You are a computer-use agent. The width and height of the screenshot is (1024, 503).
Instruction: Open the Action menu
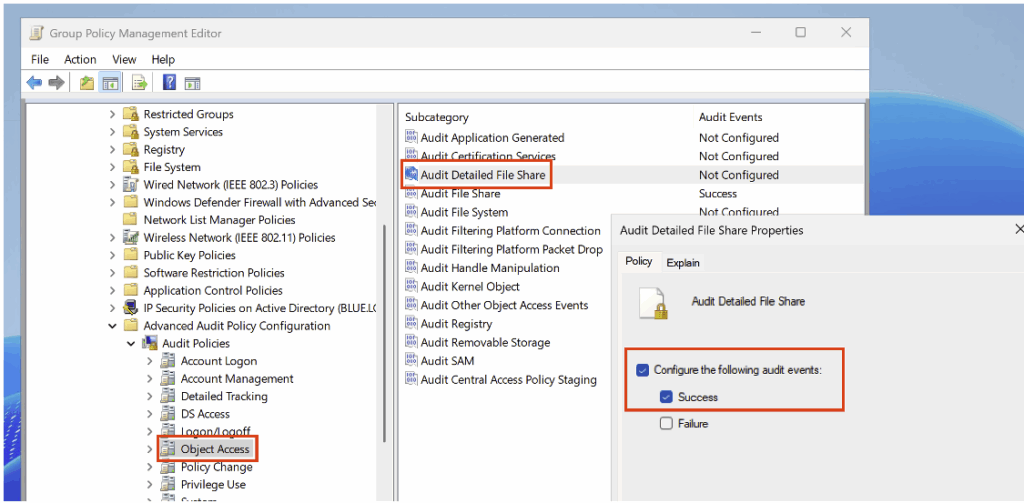click(x=80, y=59)
